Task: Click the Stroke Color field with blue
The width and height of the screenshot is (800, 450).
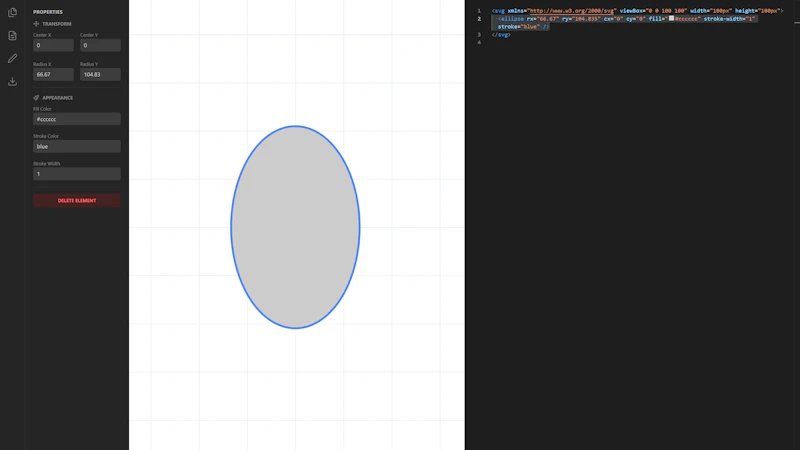Action: click(x=77, y=146)
